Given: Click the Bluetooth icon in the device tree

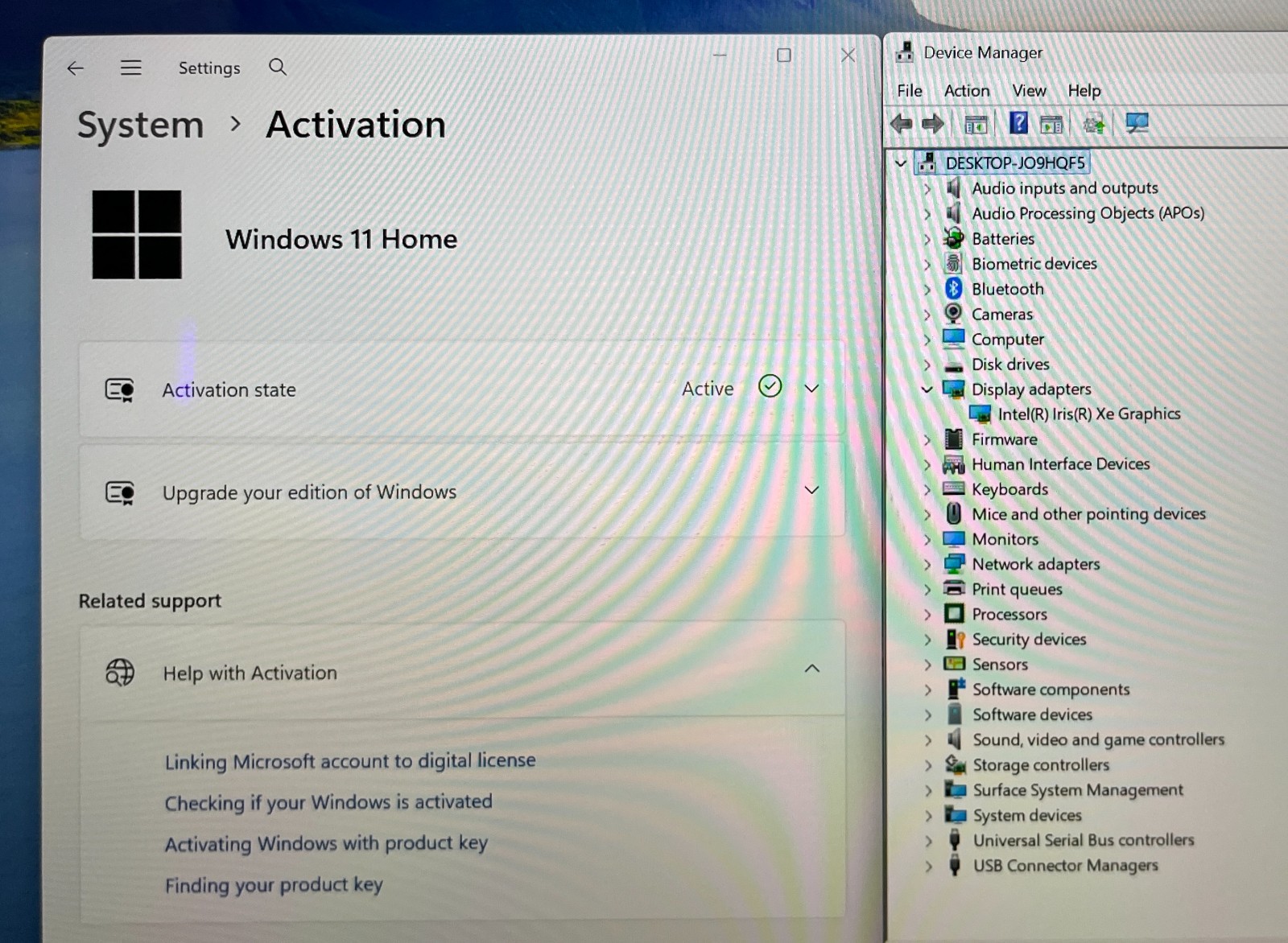Looking at the screenshot, I should 953,288.
